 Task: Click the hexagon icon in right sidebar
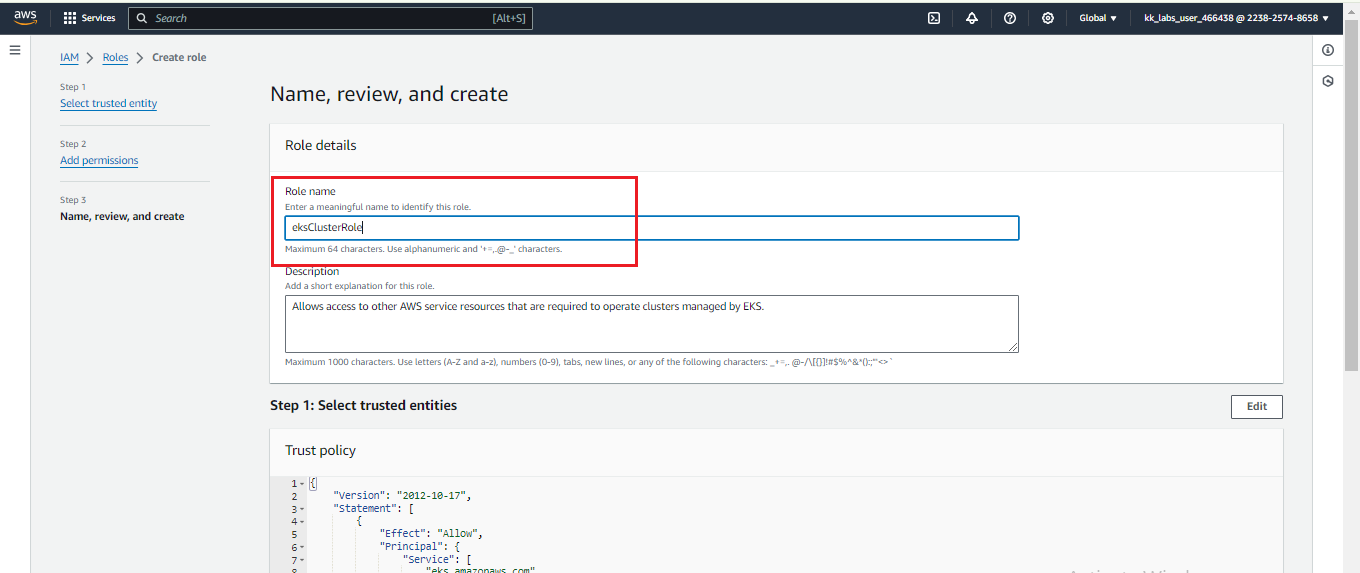coord(1328,81)
